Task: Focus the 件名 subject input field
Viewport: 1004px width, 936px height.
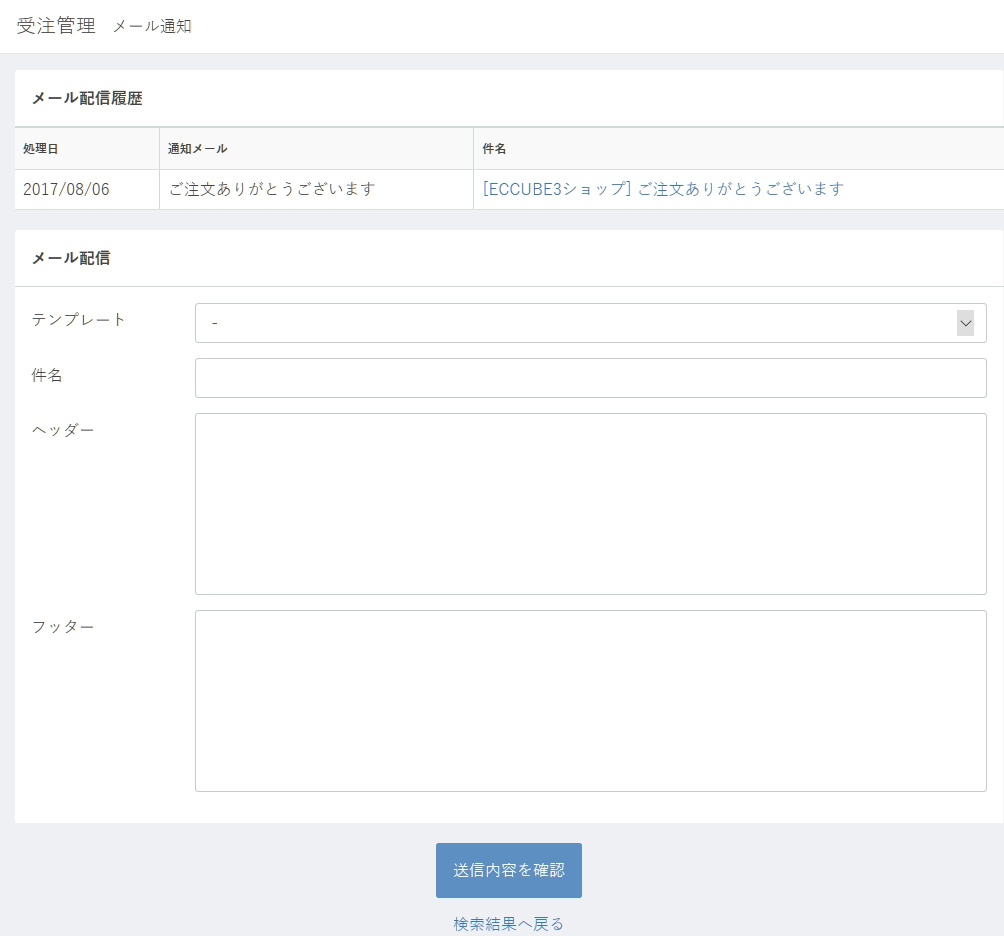Action: point(590,378)
